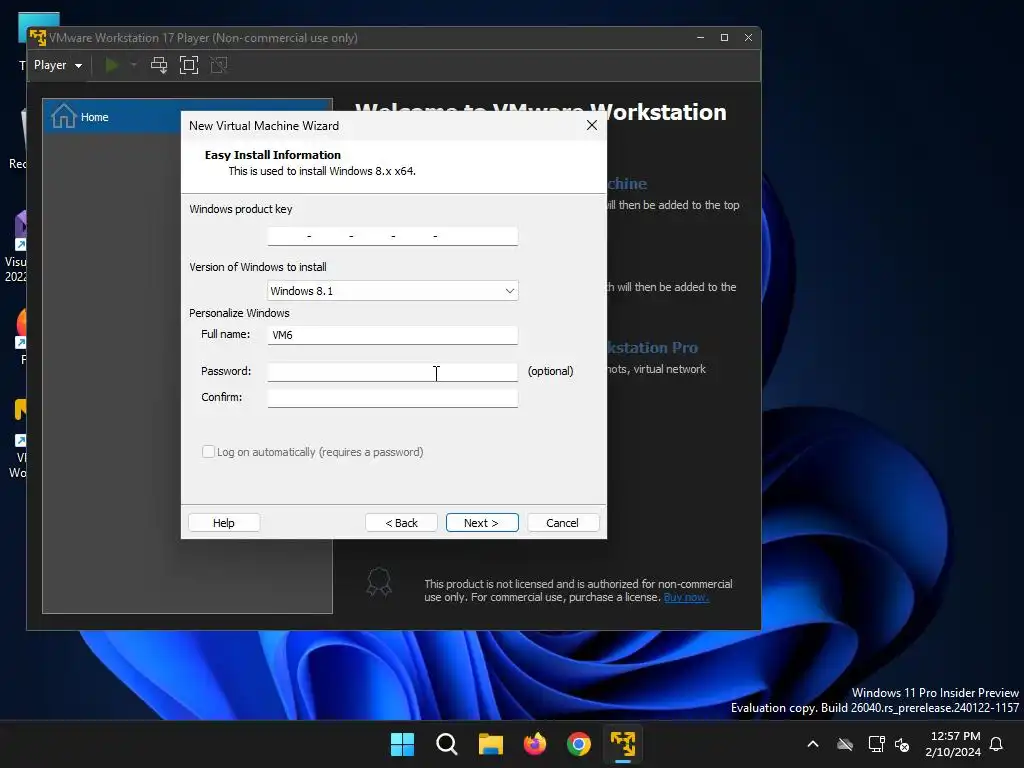Image resolution: width=1024 pixels, height=768 pixels.
Task: Open network display tray icon
Action: [876, 744]
